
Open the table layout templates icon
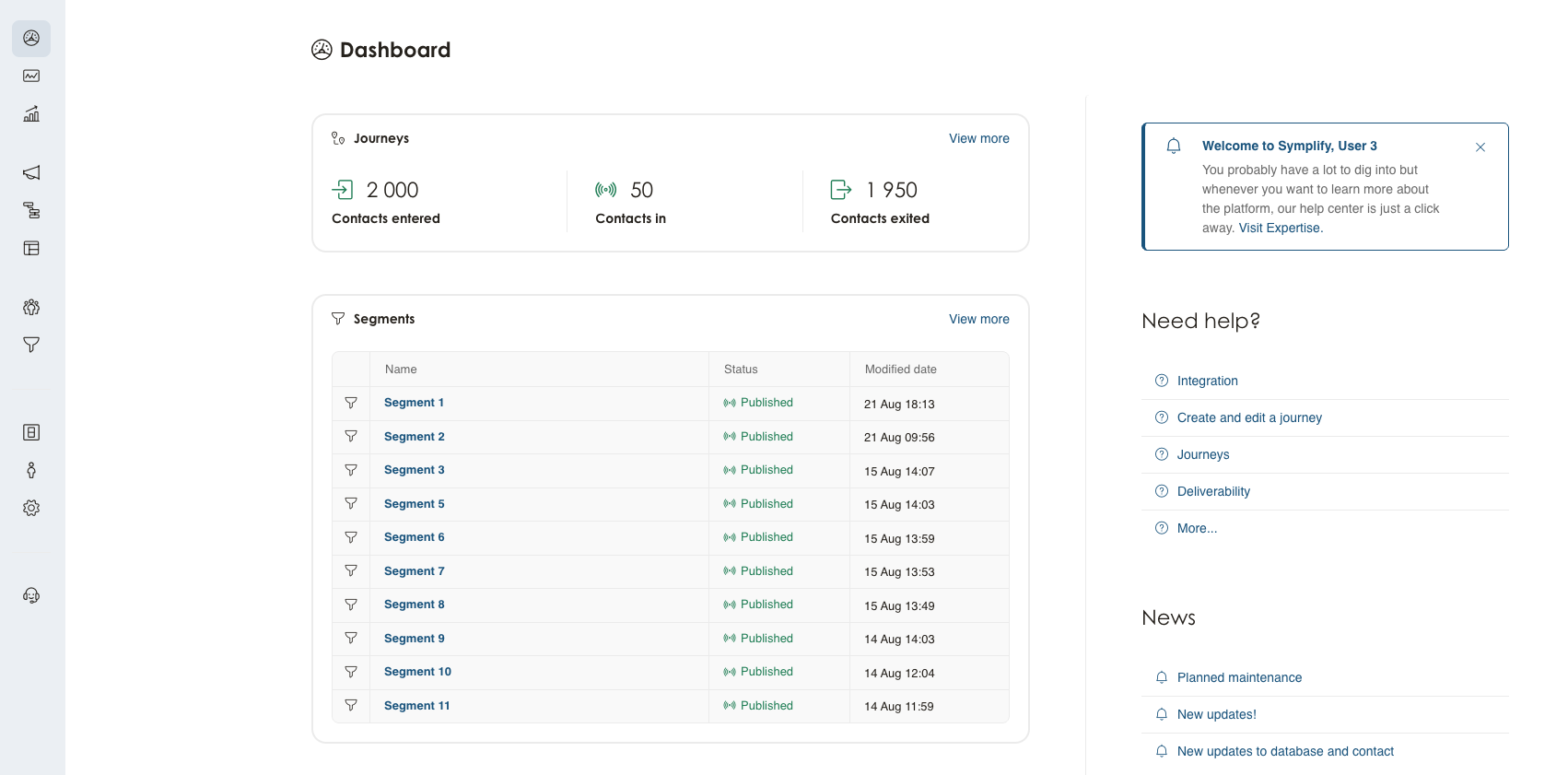pos(31,248)
